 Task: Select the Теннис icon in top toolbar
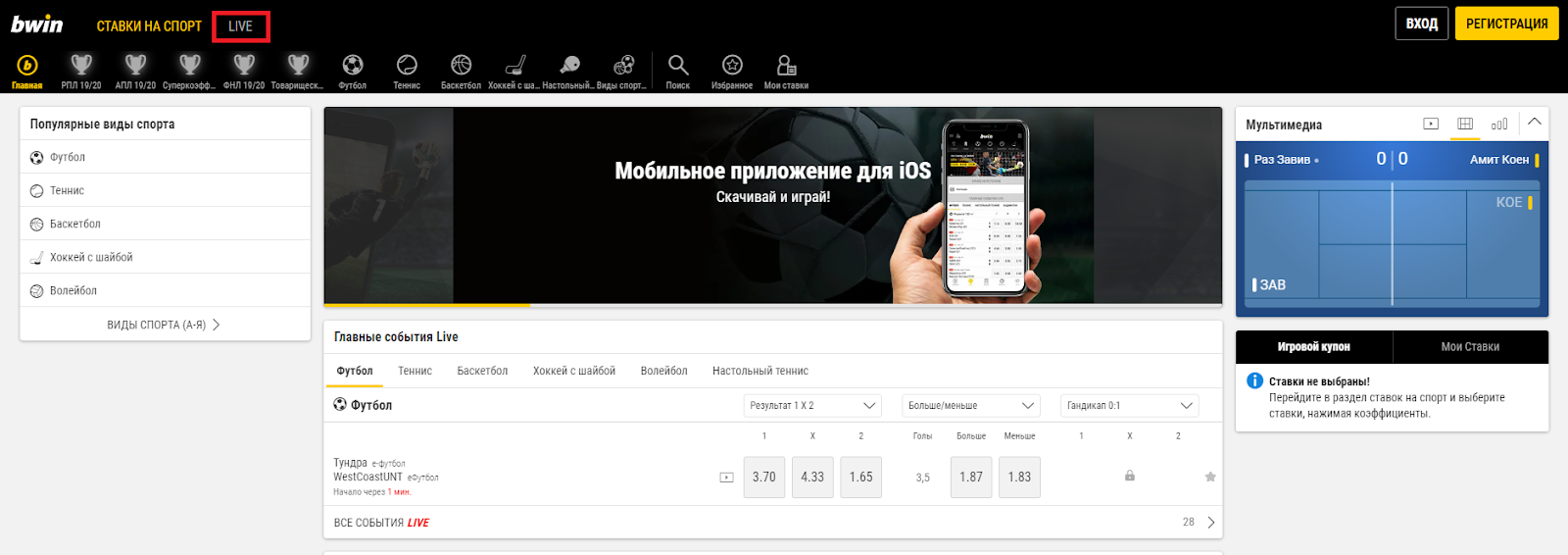point(407,67)
